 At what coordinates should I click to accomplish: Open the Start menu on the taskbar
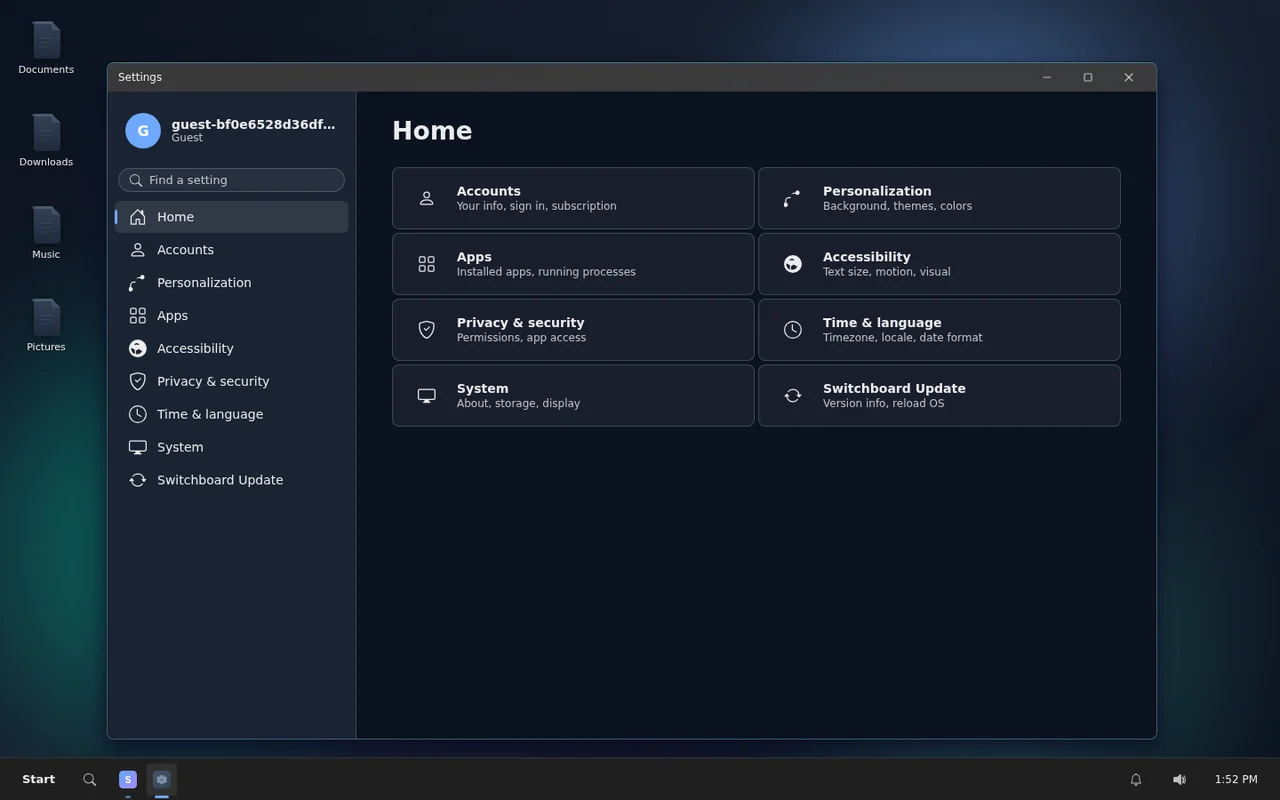(x=39, y=779)
